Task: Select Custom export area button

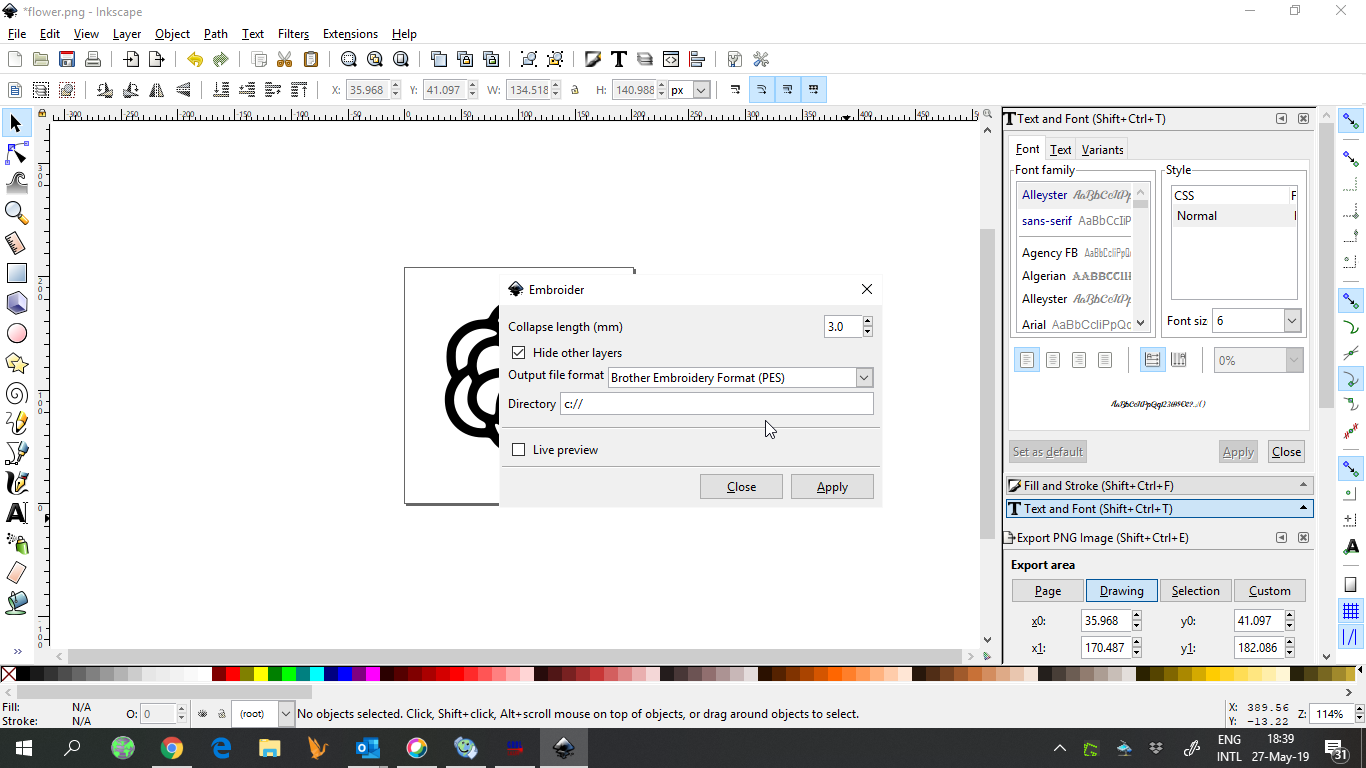Action: tap(1270, 591)
